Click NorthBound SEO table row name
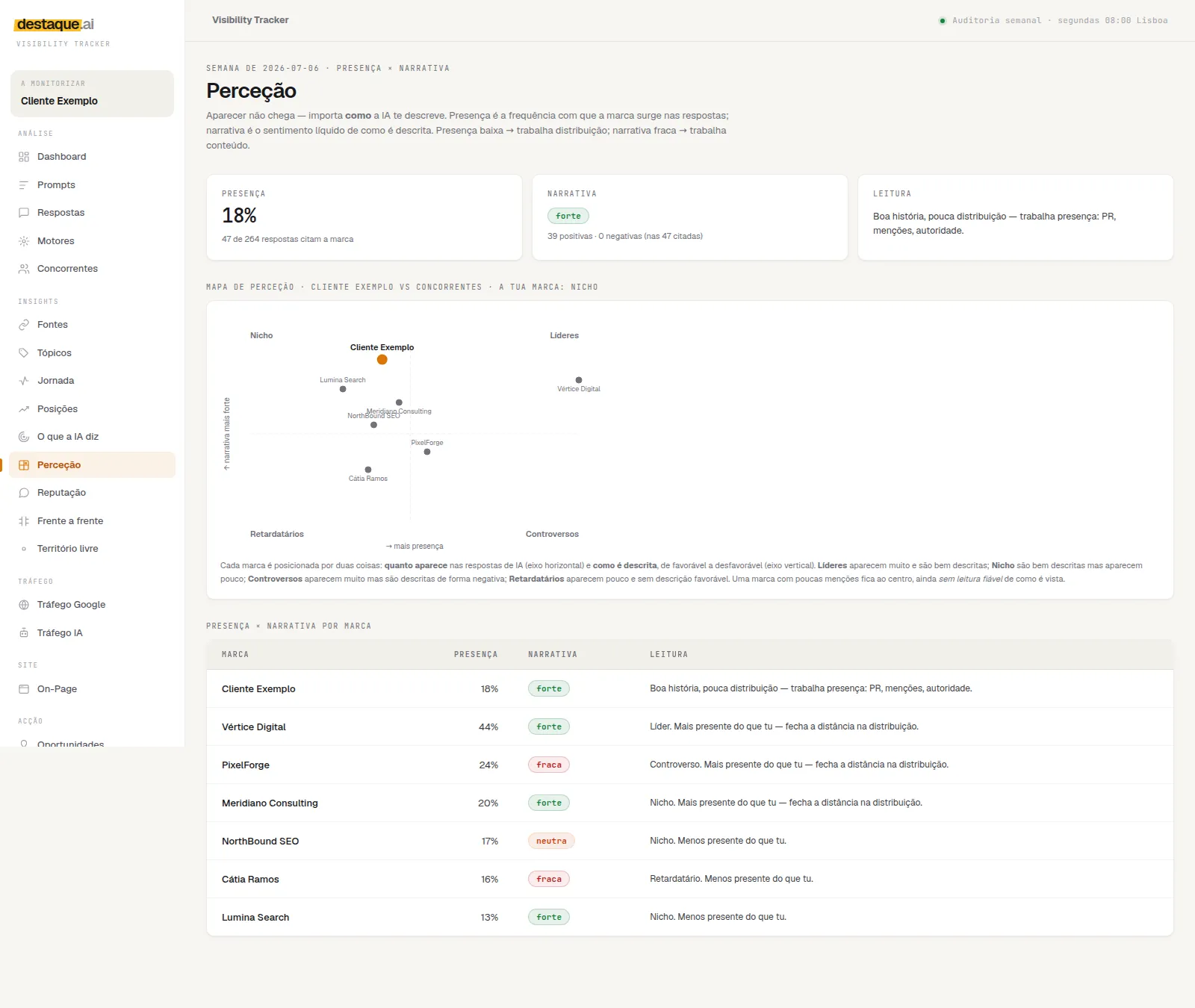The height and width of the screenshot is (1008, 1195). [x=260, y=841]
